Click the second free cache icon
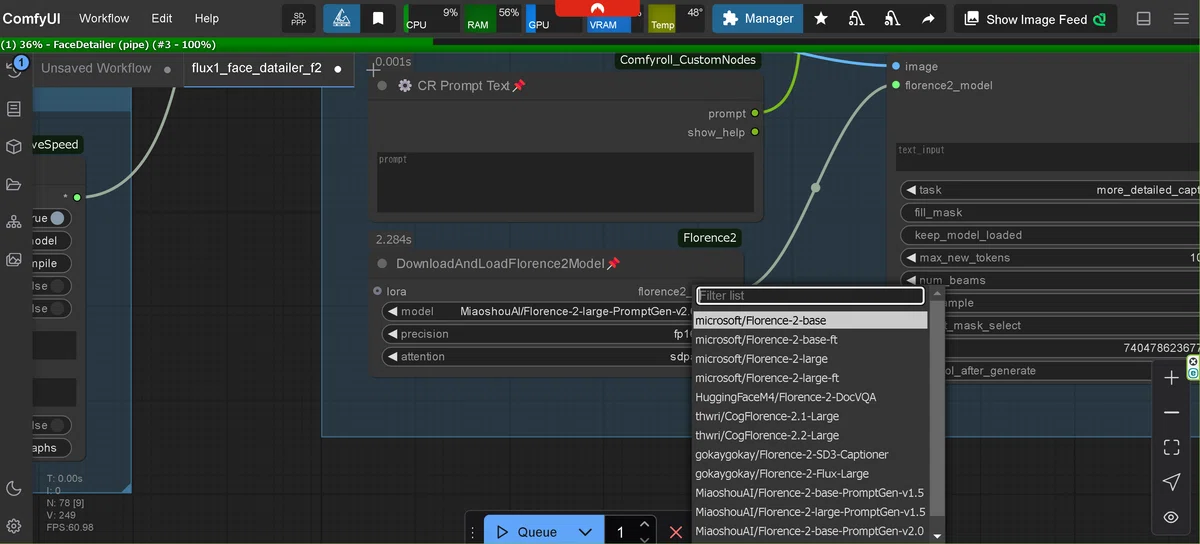The height and width of the screenshot is (544, 1200). coord(893,18)
